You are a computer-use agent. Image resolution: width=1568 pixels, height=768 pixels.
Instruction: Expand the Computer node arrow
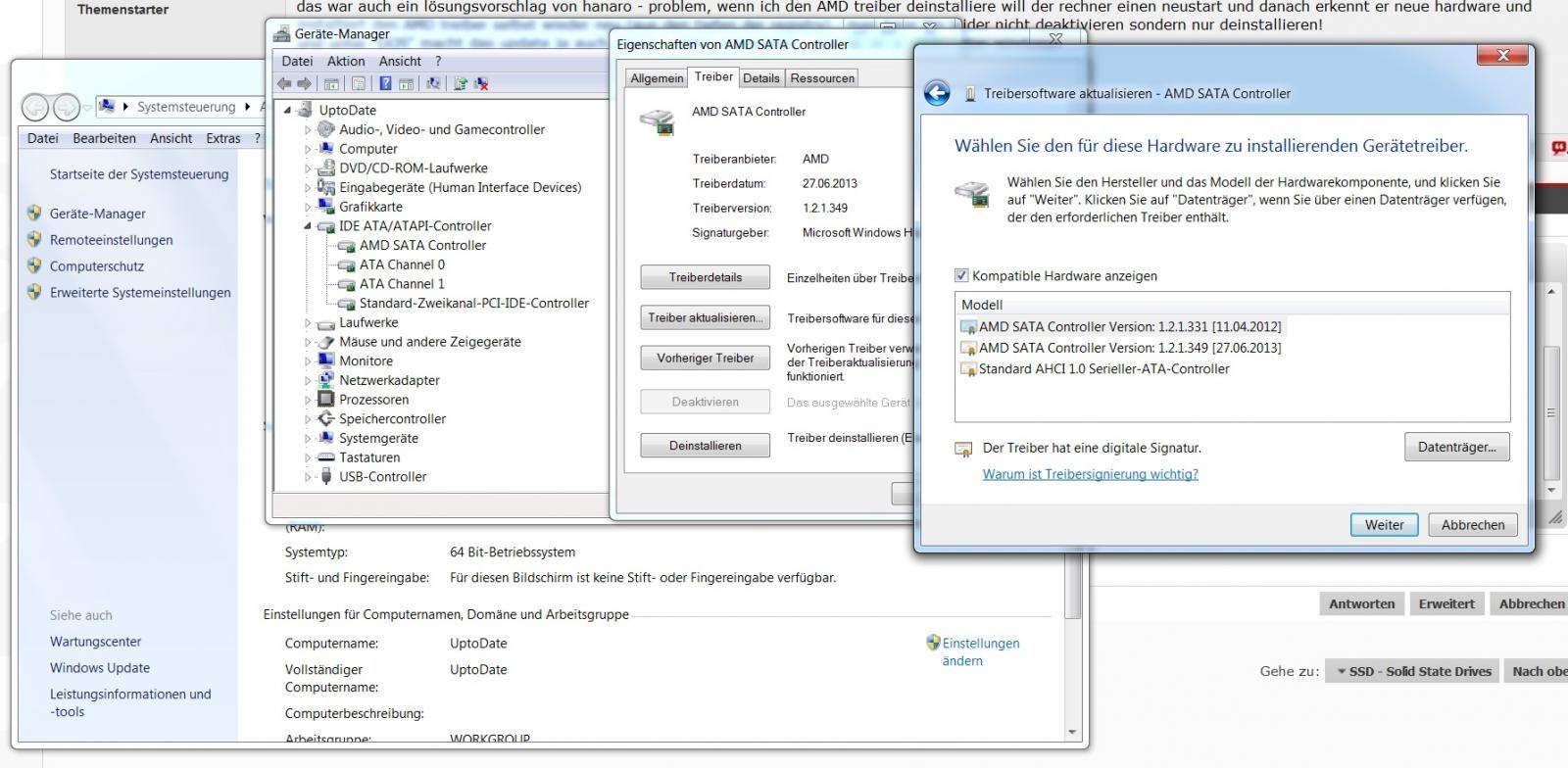[x=308, y=149]
